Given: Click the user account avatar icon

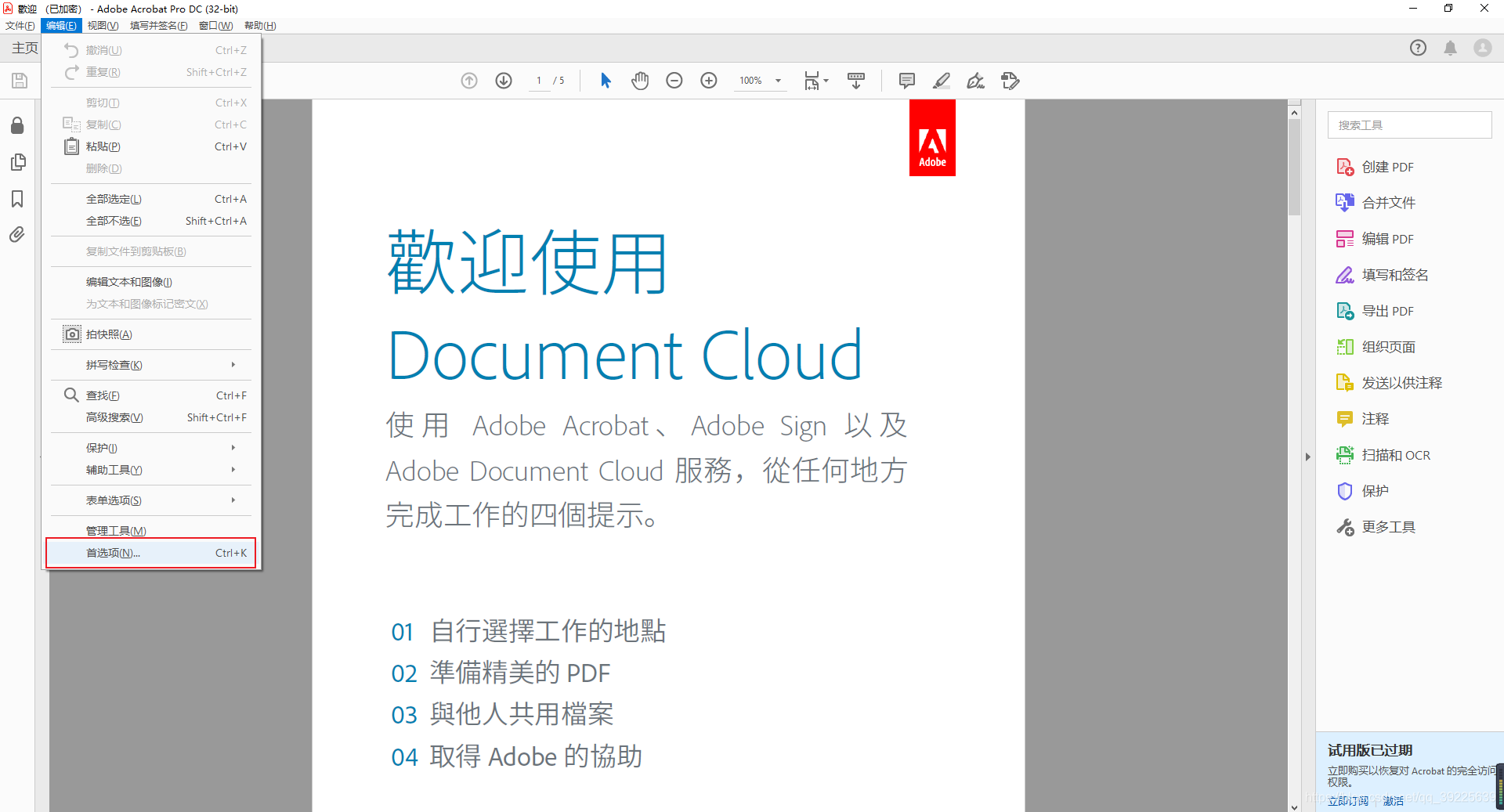Looking at the screenshot, I should [x=1483, y=48].
